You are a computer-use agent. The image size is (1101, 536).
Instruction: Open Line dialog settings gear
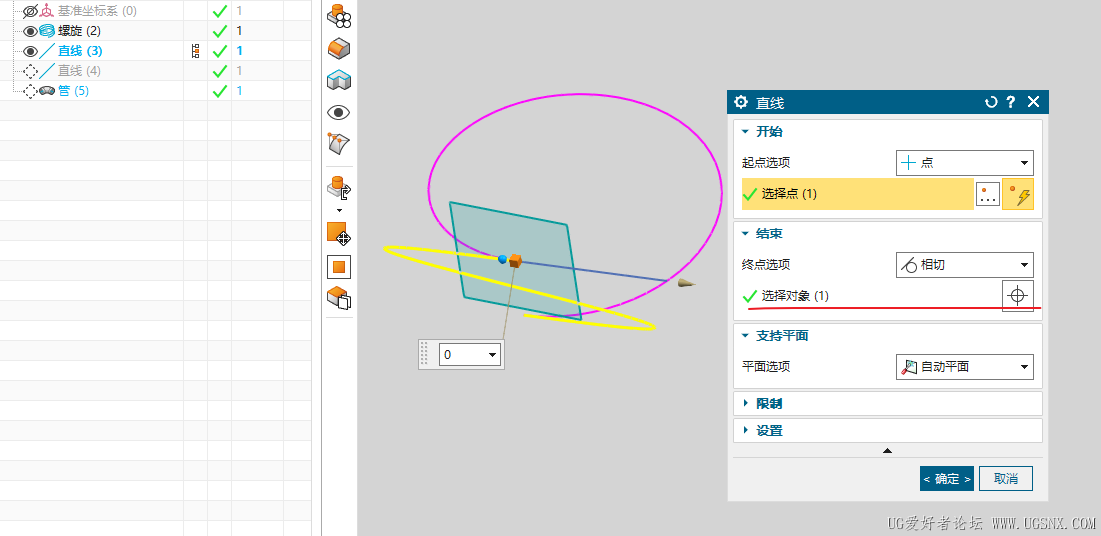coord(741,103)
